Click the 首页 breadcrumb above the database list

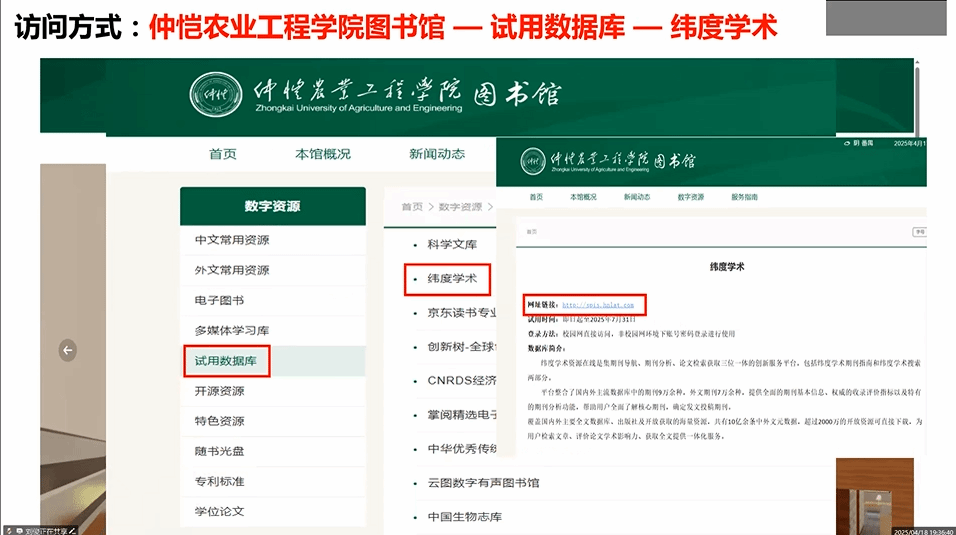[x=412, y=207]
